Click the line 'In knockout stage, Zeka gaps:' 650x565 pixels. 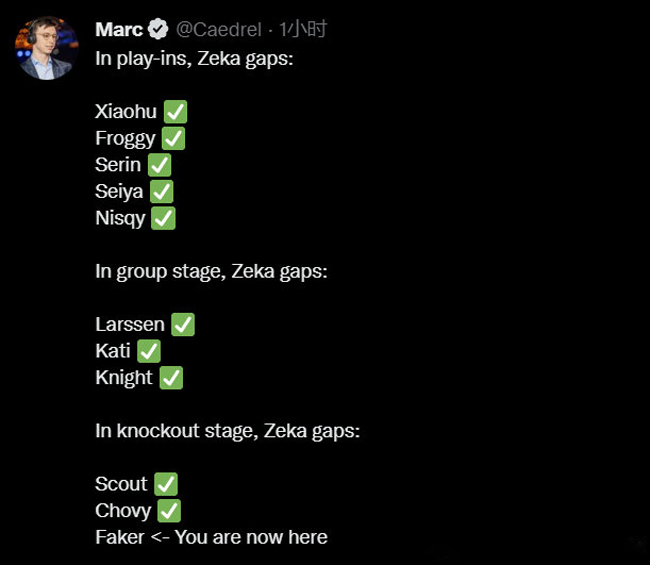pos(227,431)
